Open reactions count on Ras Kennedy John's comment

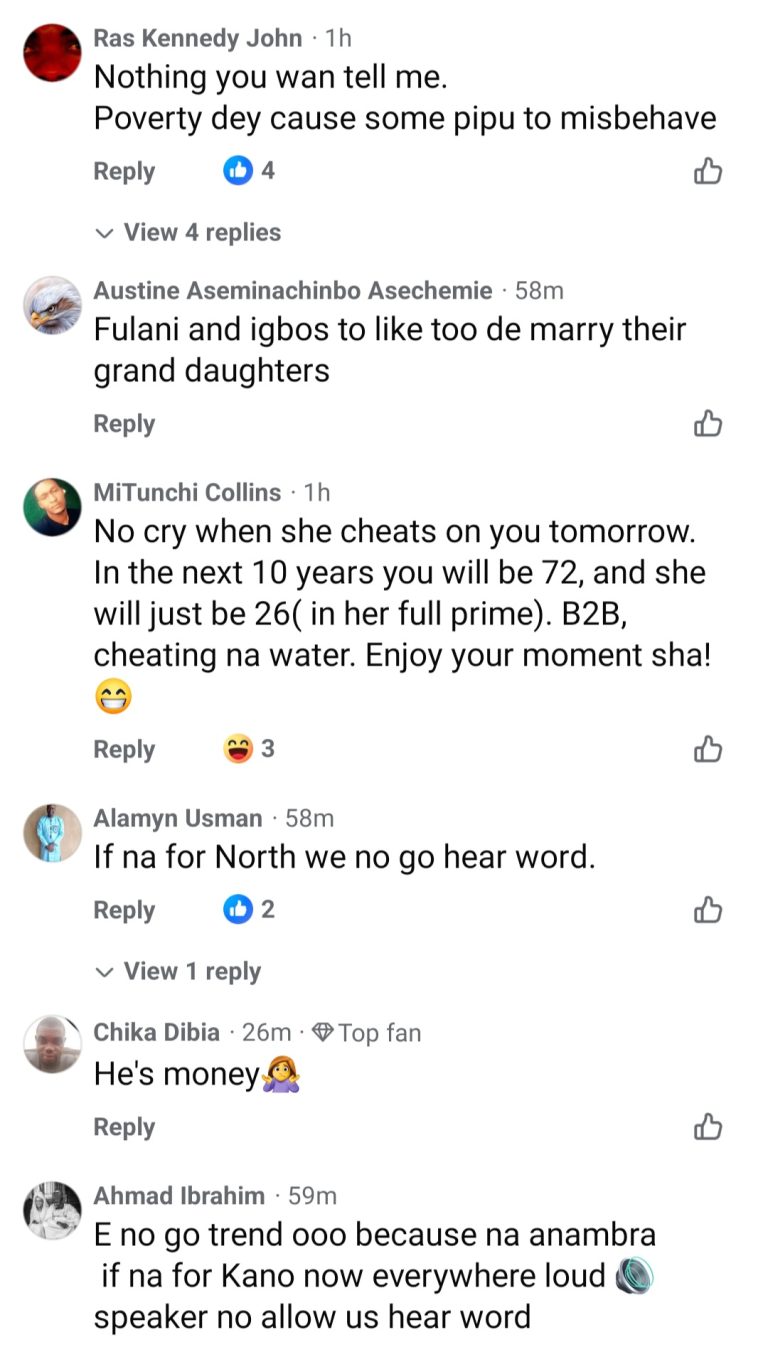[x=249, y=171]
